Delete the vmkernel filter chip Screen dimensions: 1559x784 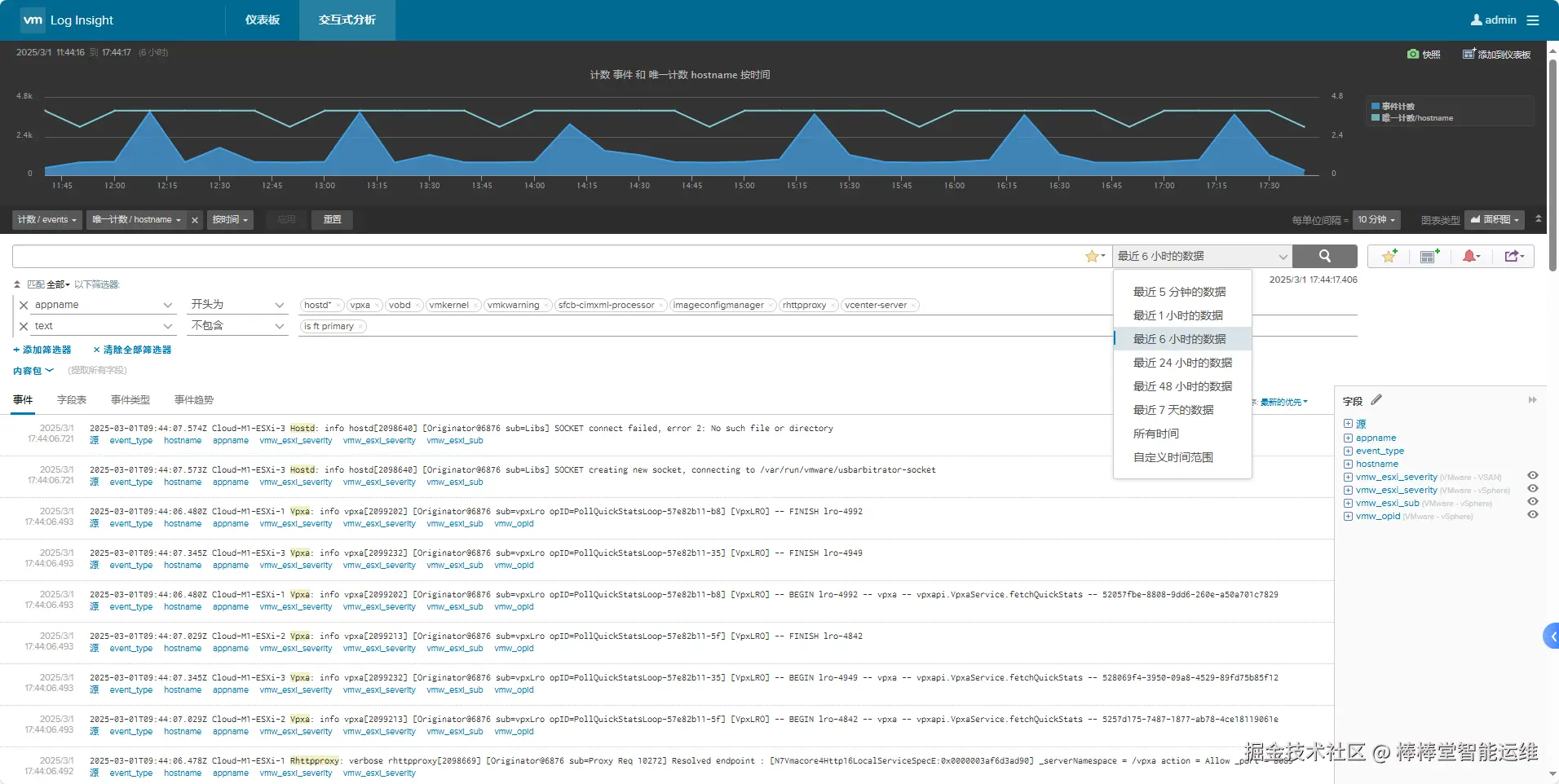point(476,306)
